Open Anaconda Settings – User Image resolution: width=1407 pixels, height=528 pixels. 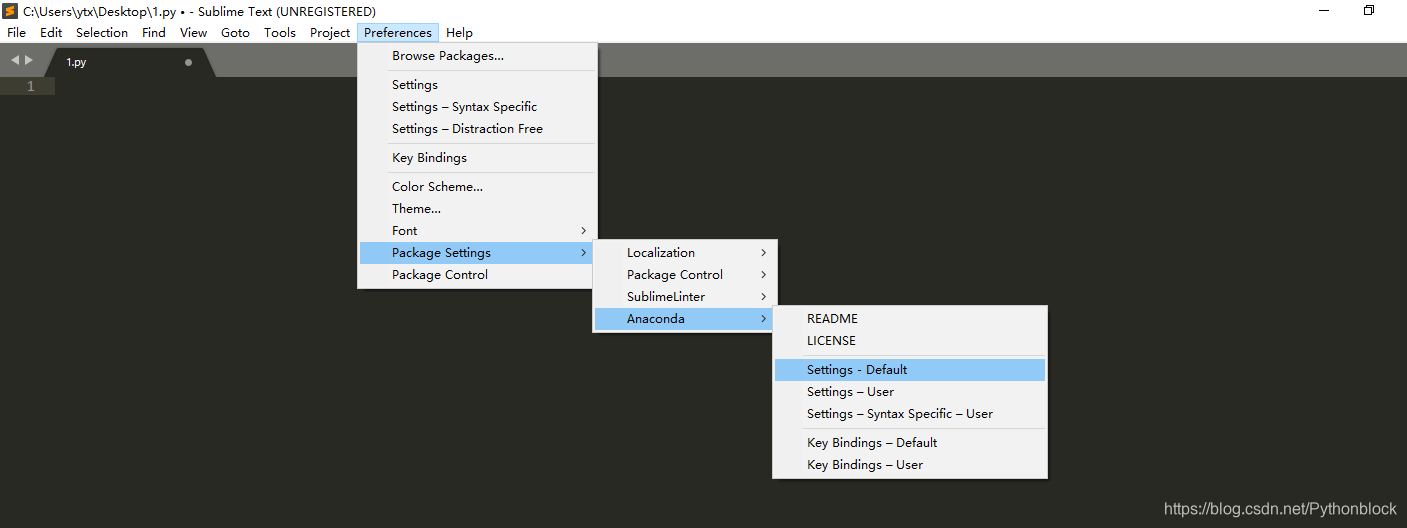(x=910, y=392)
